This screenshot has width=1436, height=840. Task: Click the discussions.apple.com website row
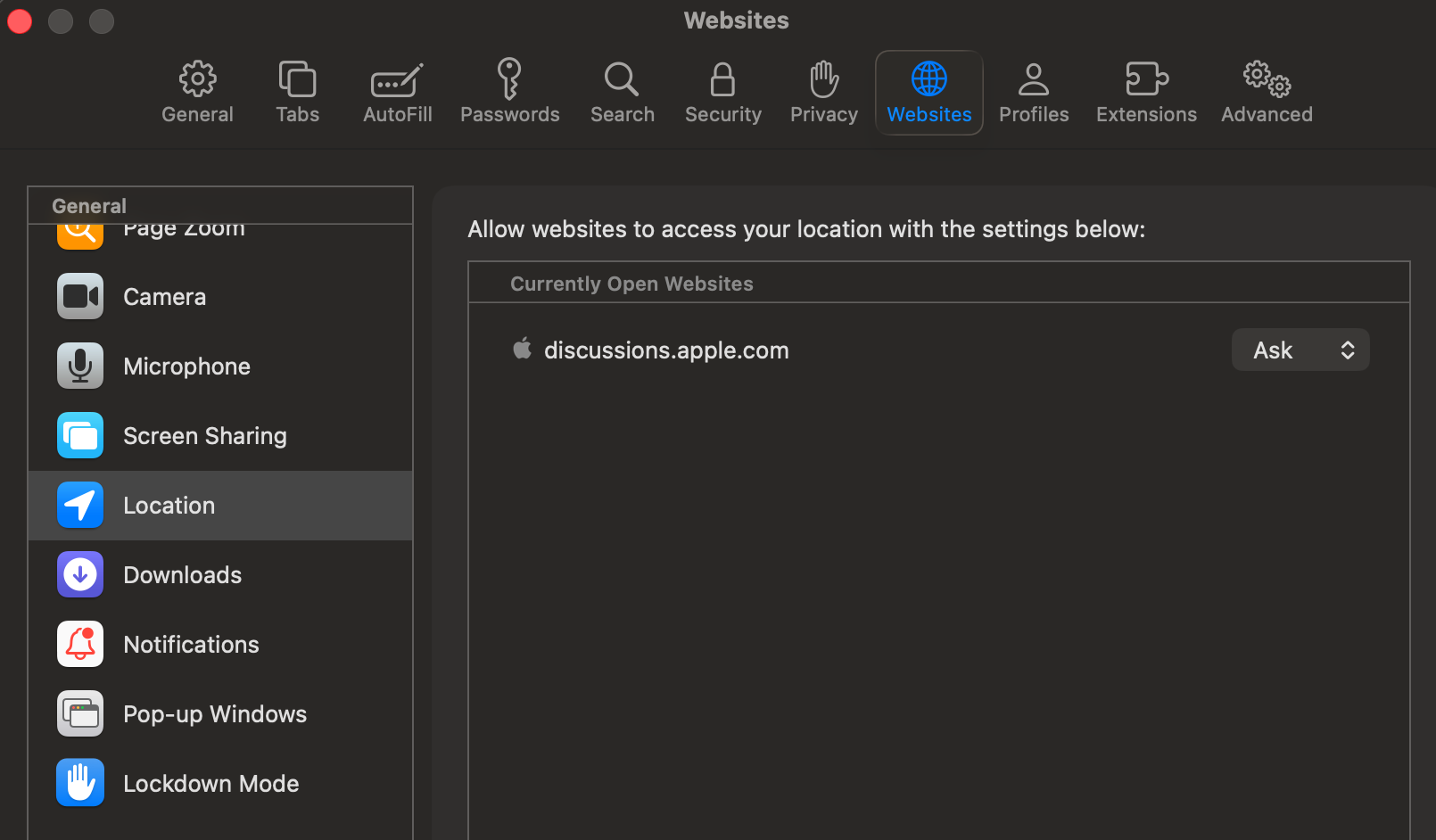(x=666, y=350)
